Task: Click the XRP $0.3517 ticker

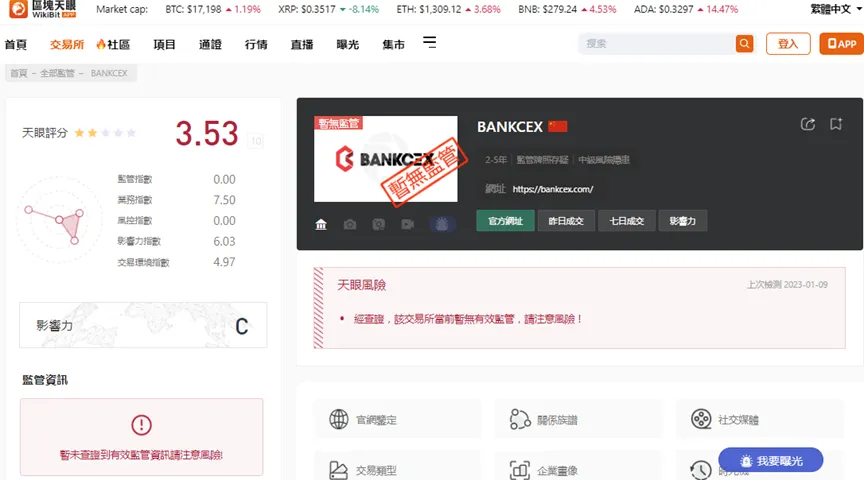Action: 328,9
